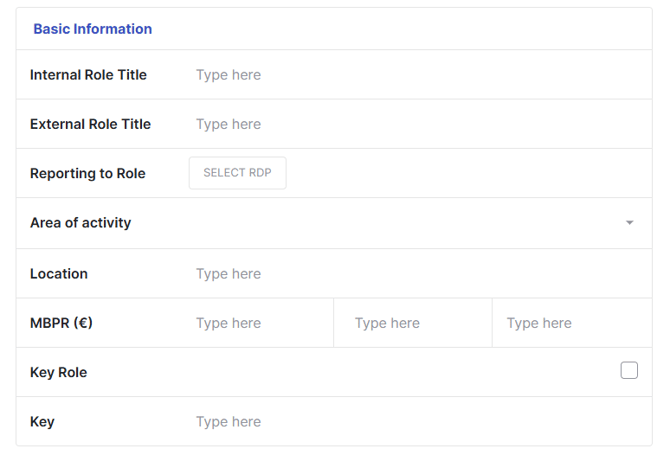
Task: Click the Location label text
Action: tap(59, 274)
